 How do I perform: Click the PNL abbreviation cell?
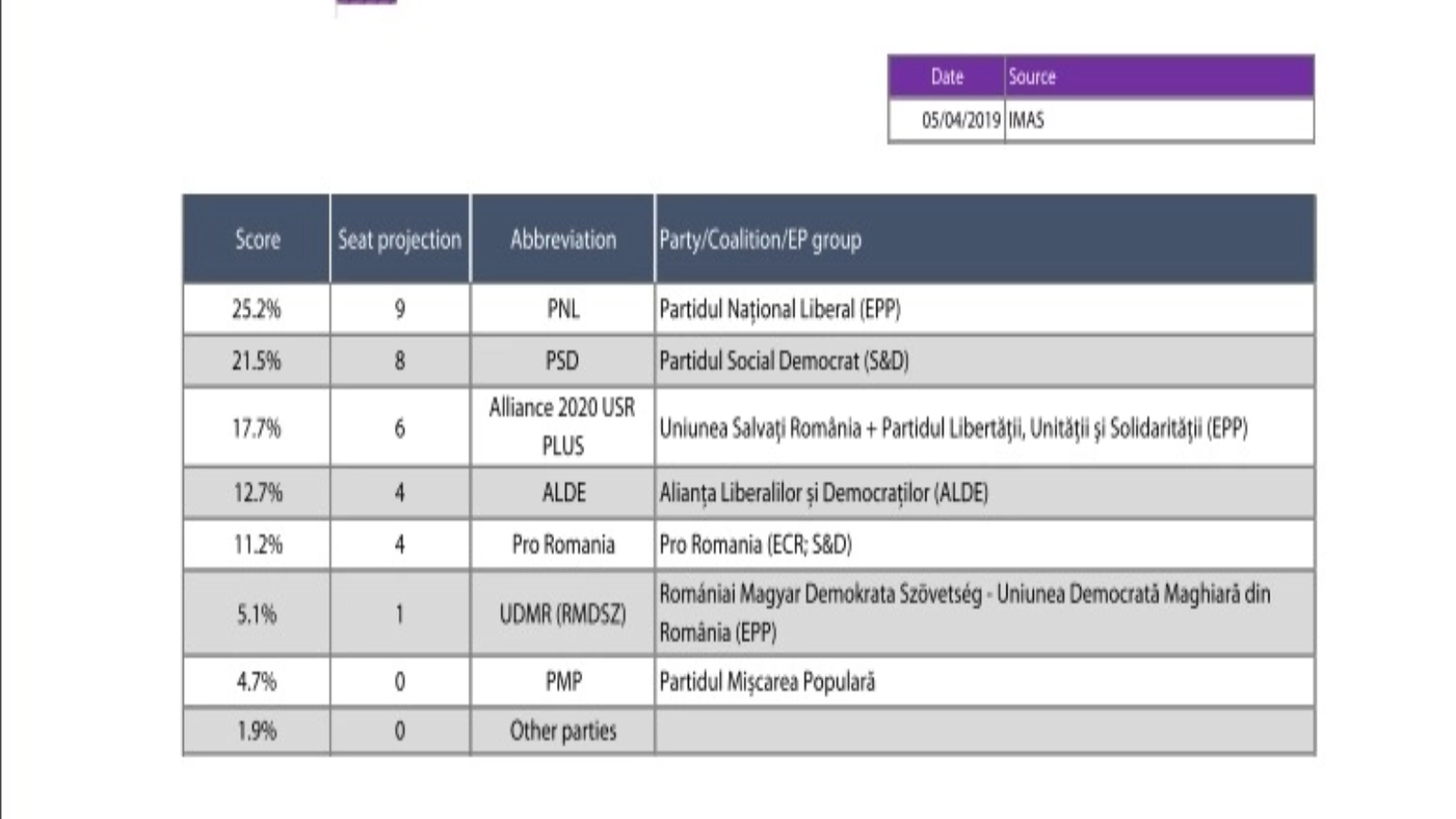[x=562, y=309]
